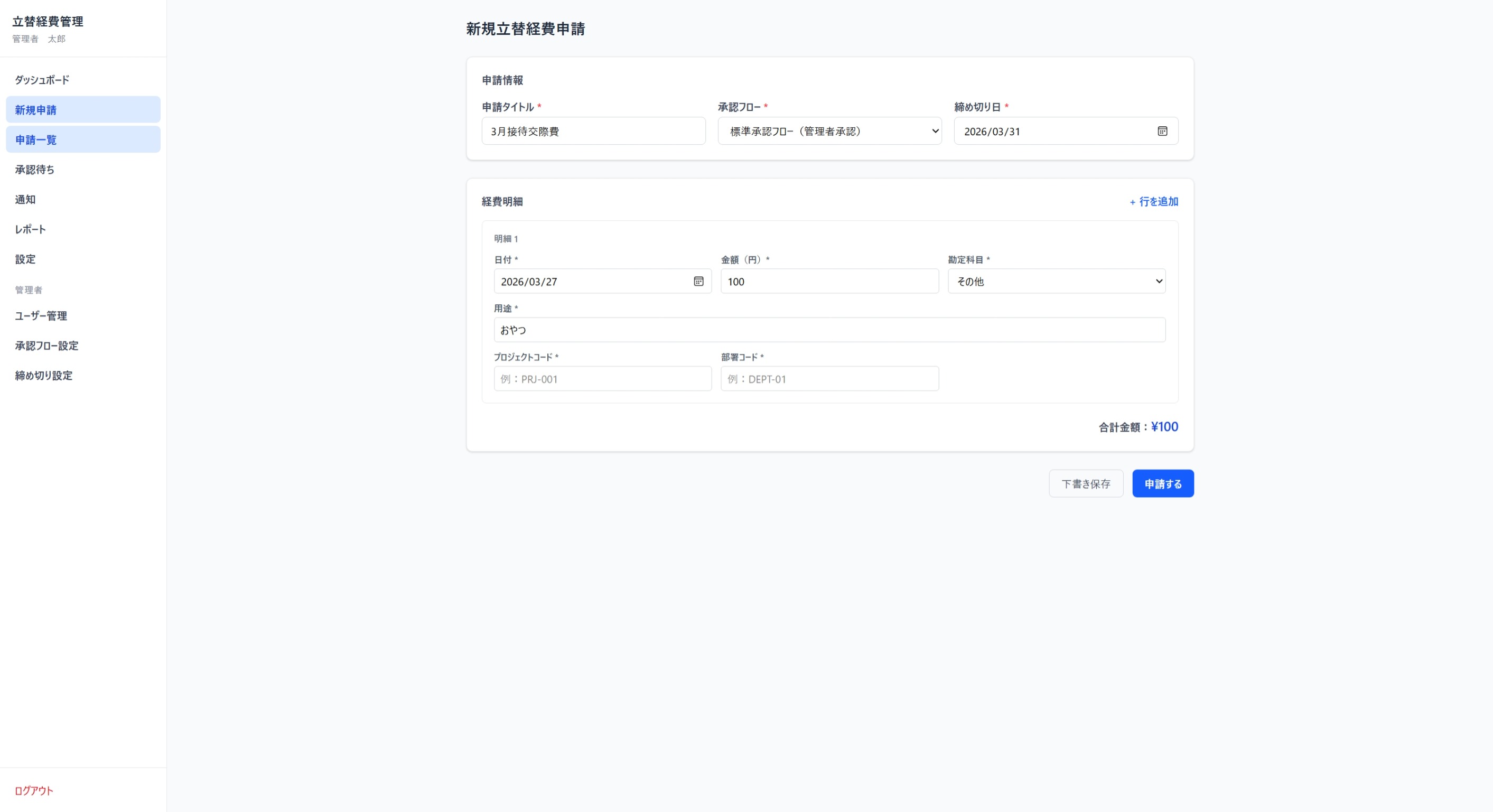Click the + 行を追加 link
Screen dimensions: 1493x812
point(1153,202)
